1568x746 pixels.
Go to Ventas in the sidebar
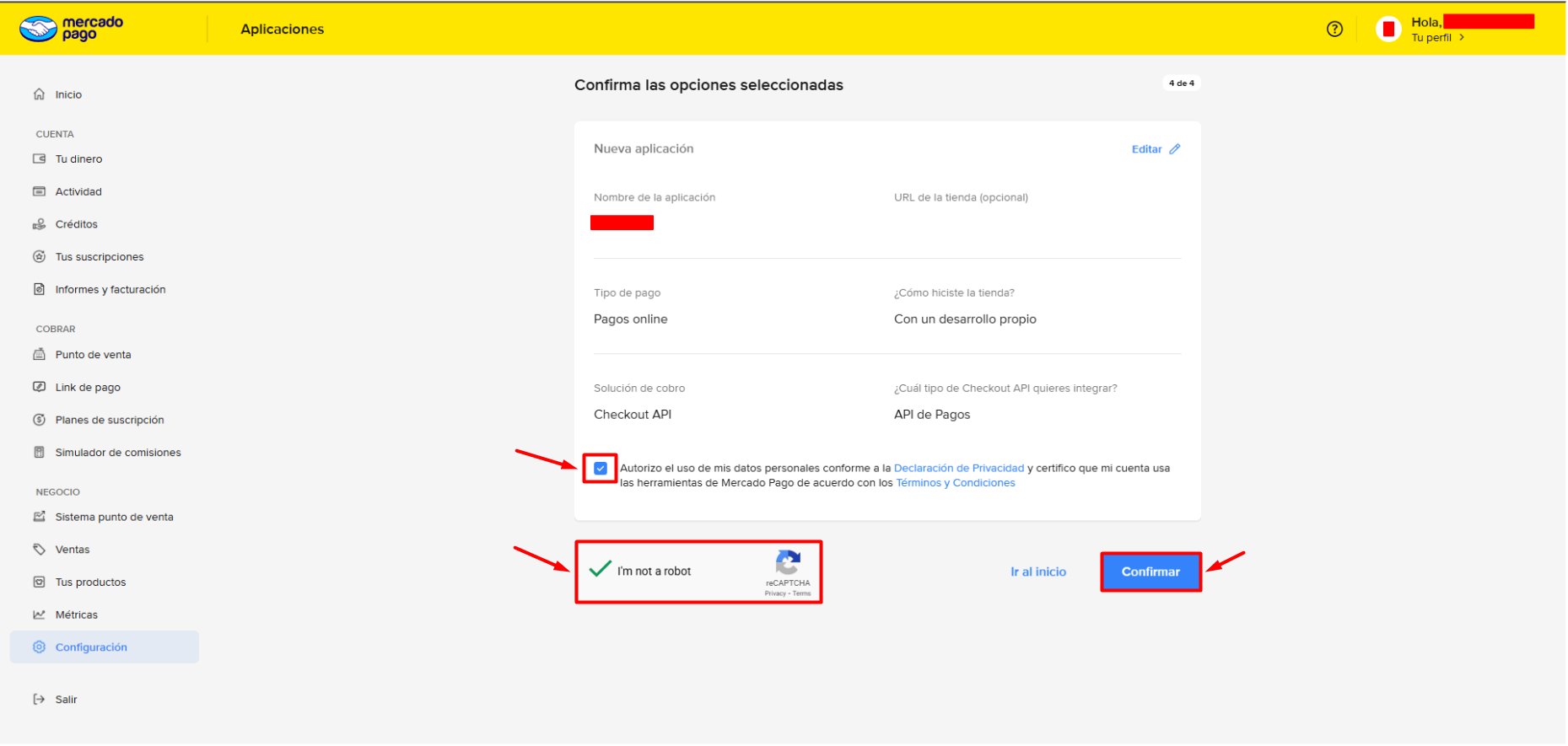105,550
